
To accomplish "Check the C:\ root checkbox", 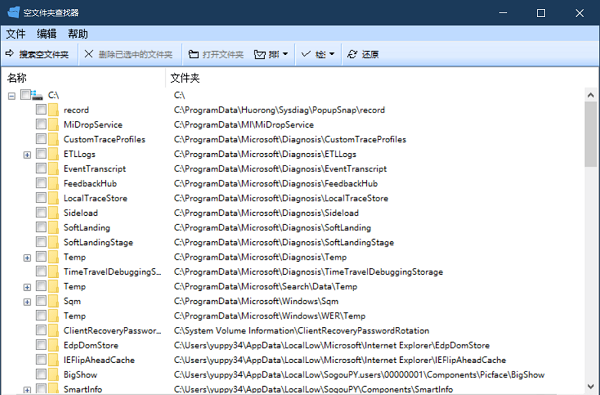I will pyautogui.click(x=25, y=95).
